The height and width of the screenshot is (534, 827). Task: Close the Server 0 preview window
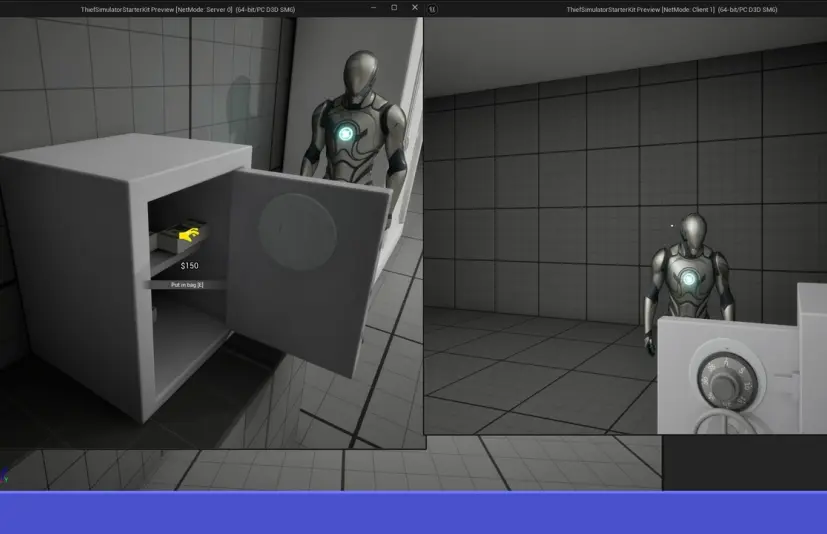[x=415, y=7]
